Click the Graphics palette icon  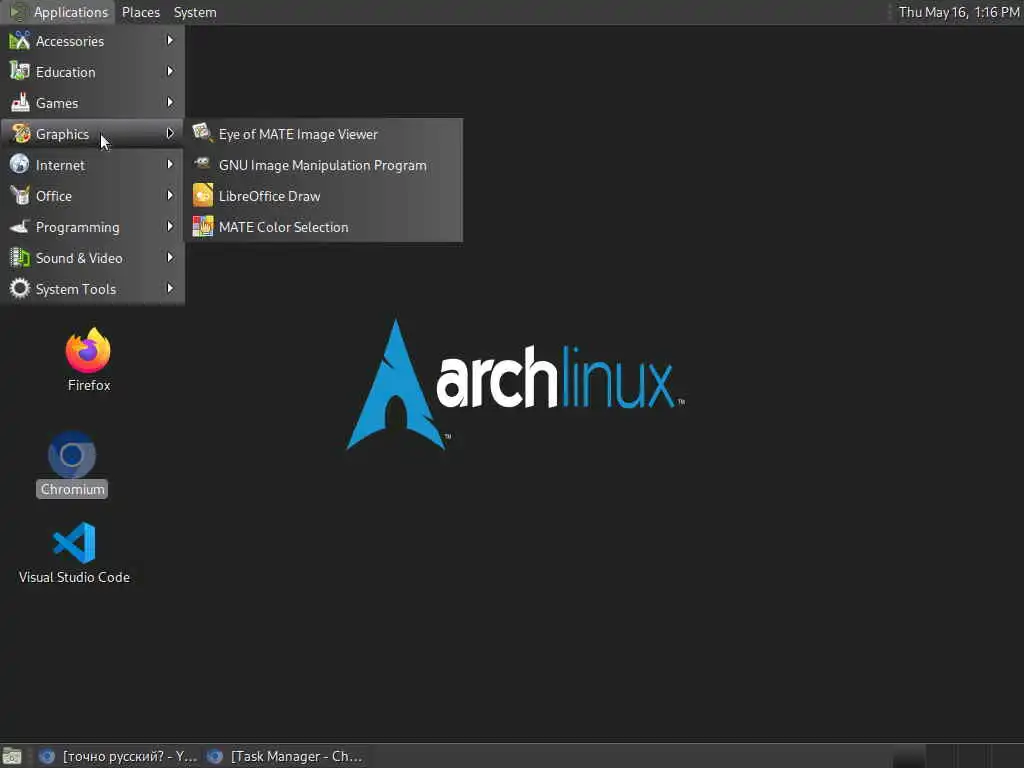point(20,133)
